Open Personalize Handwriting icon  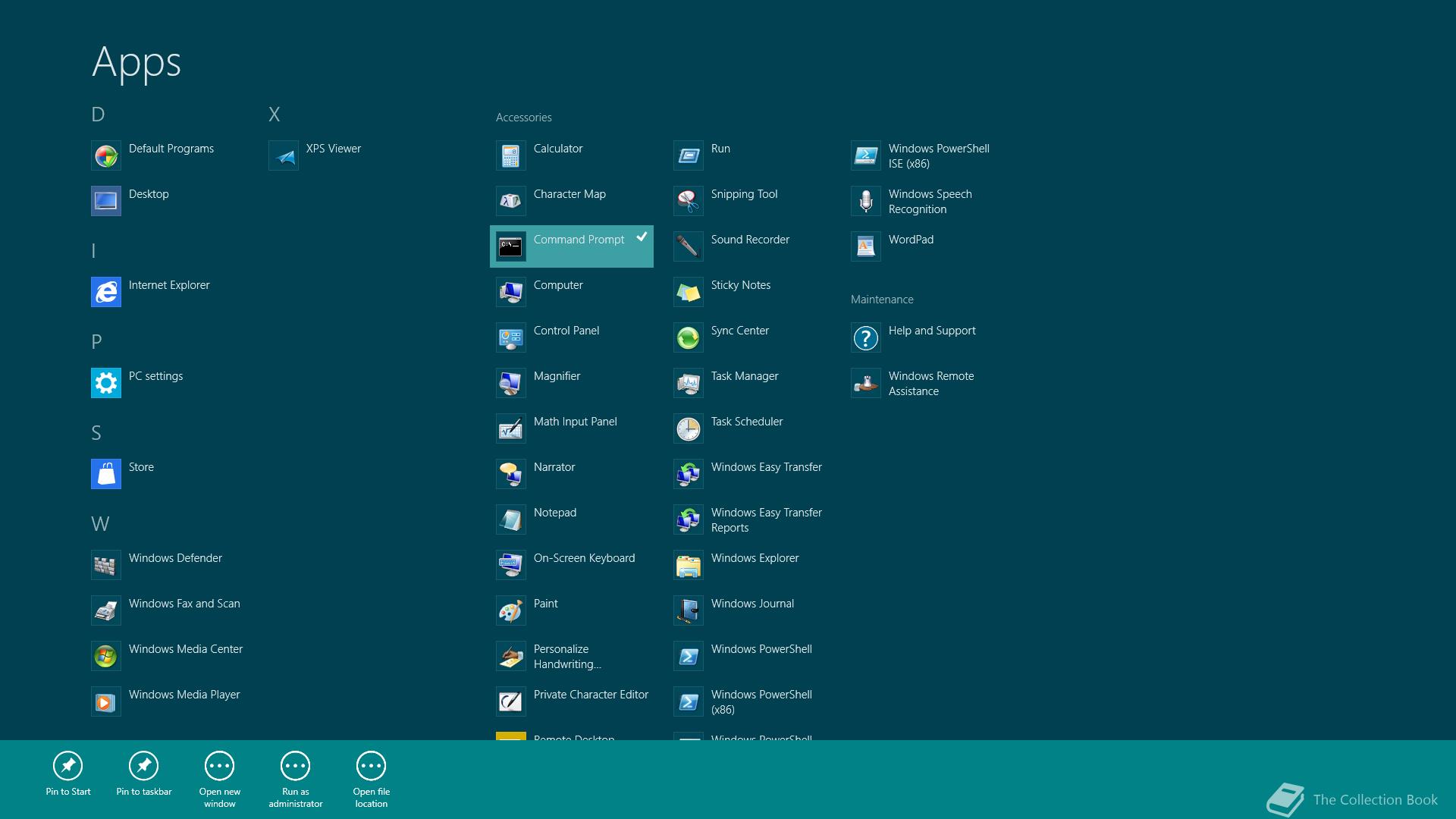pos(510,656)
